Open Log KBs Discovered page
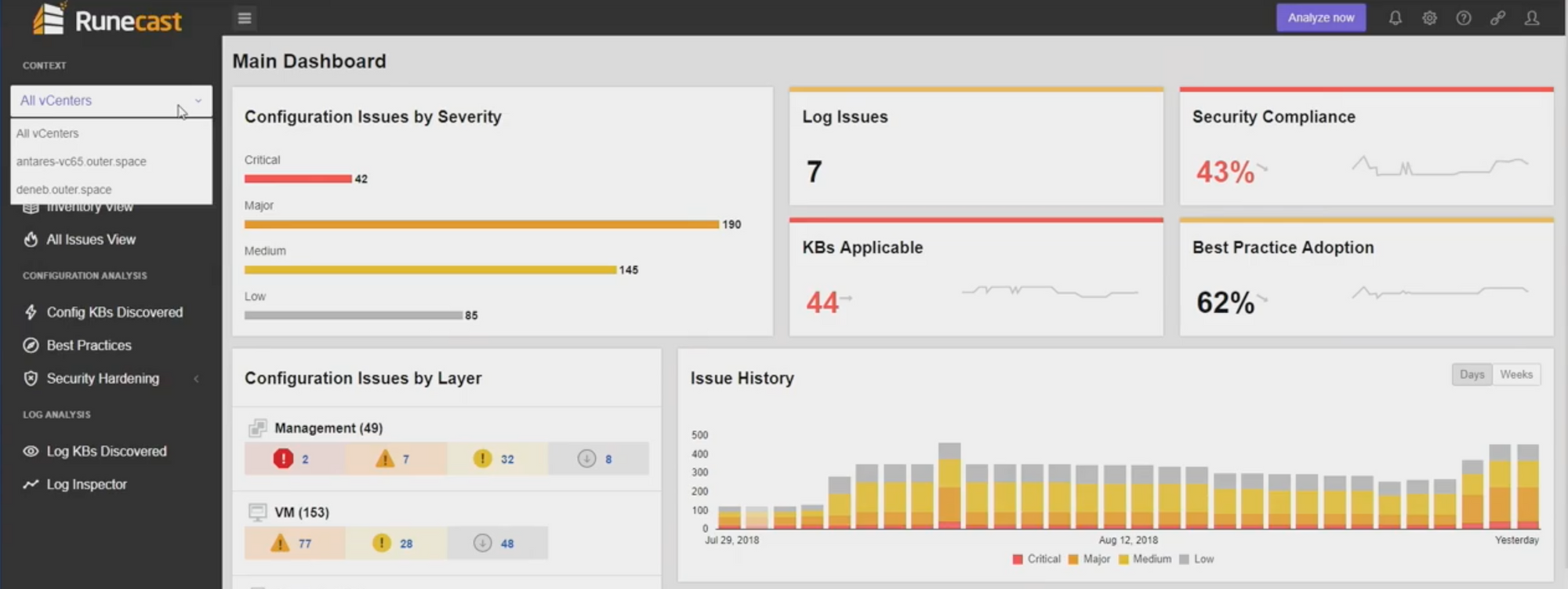The width and height of the screenshot is (1568, 589). pos(107,451)
